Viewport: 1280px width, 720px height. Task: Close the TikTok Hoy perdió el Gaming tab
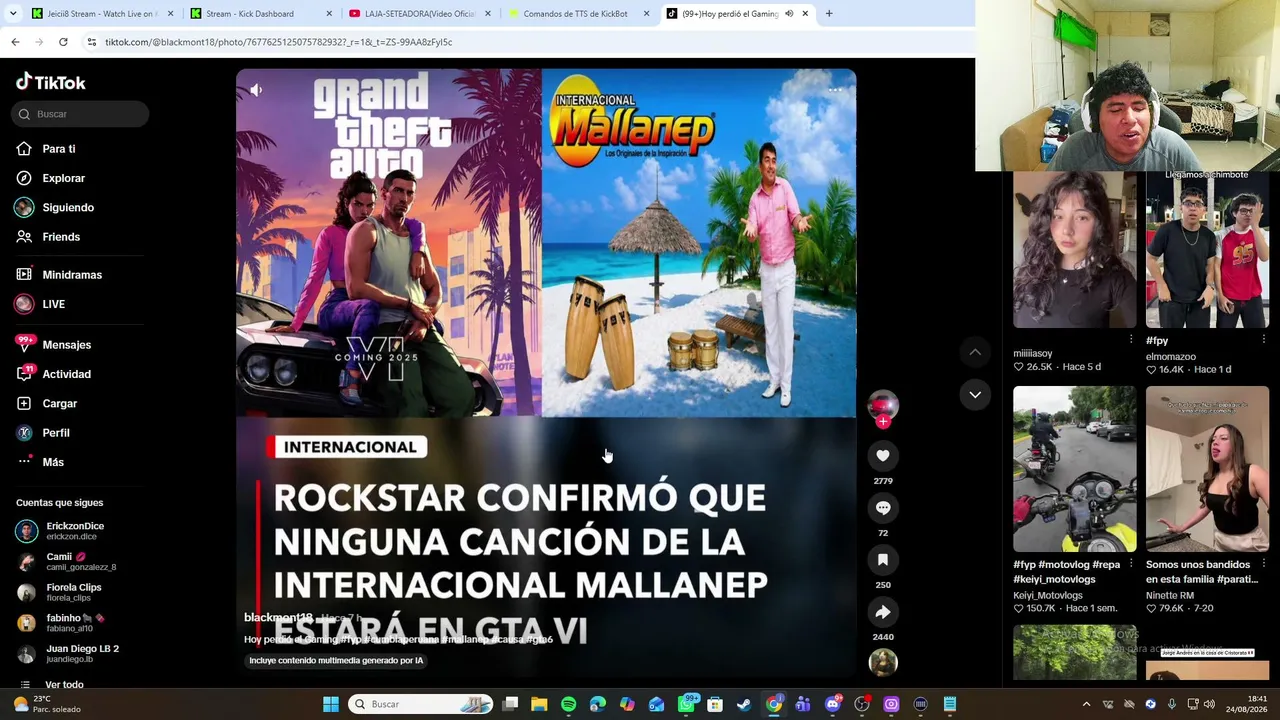pos(805,14)
